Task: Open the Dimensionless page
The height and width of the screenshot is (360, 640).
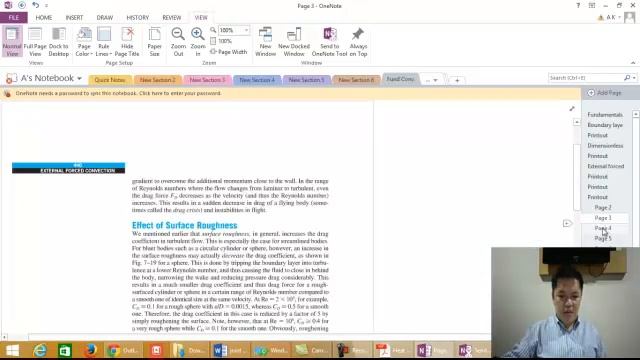Action: pyautogui.click(x=605, y=146)
